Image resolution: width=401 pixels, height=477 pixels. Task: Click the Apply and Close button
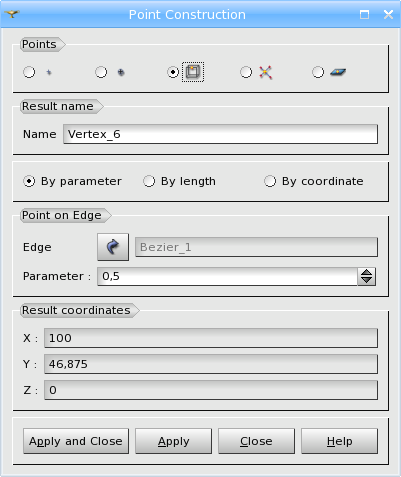coord(76,441)
